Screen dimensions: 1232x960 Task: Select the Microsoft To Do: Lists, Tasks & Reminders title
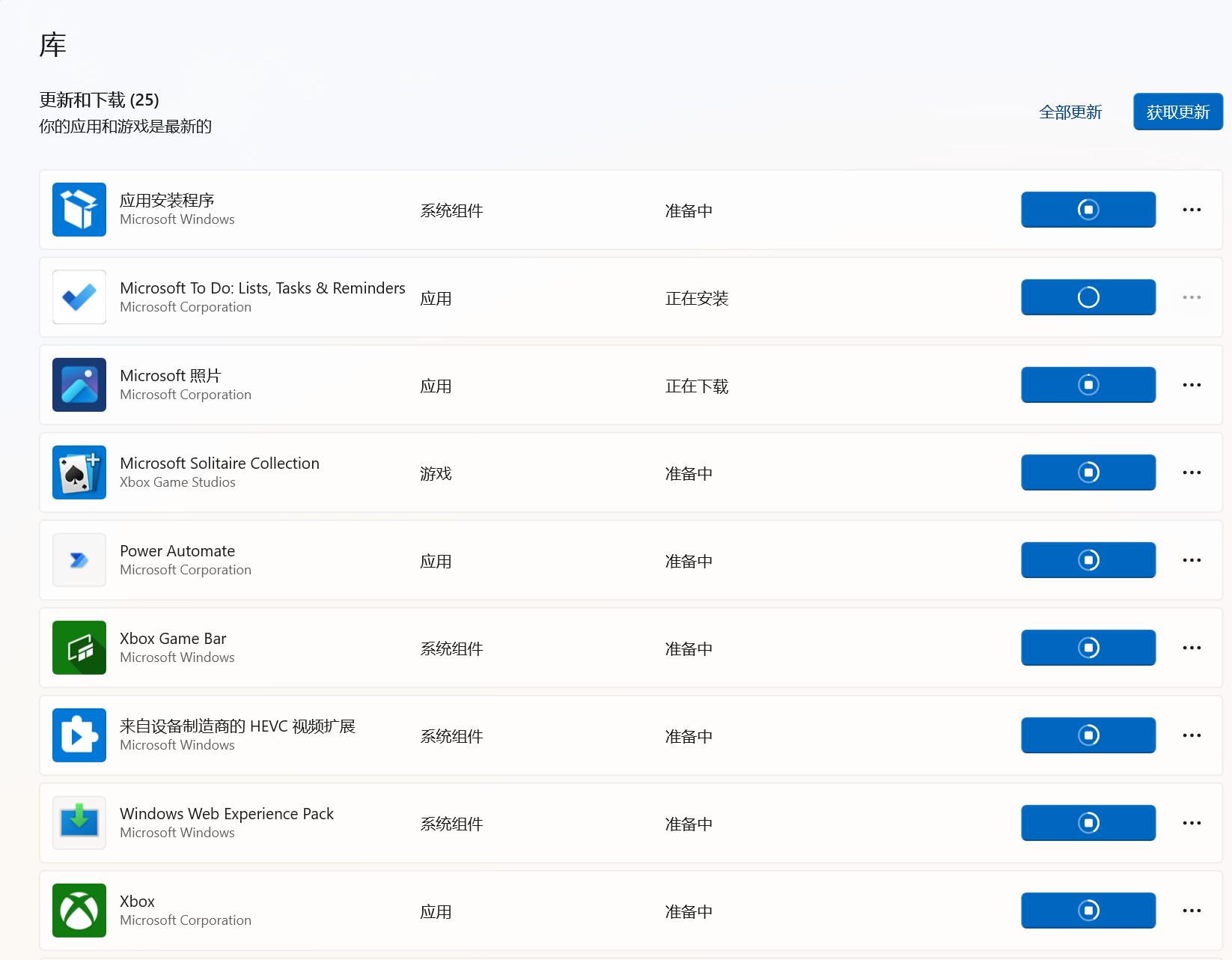tap(263, 288)
